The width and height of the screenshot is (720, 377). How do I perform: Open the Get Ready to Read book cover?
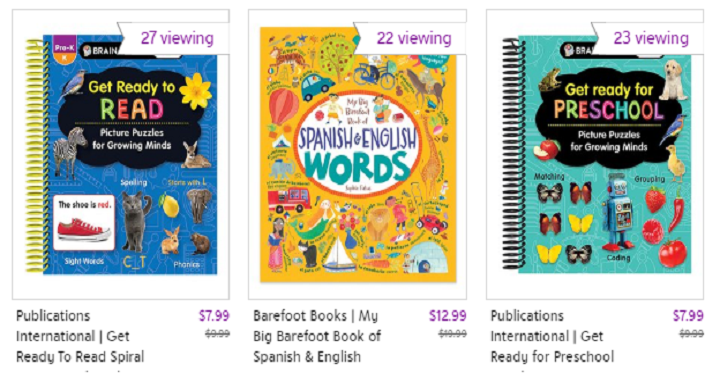[121, 155]
